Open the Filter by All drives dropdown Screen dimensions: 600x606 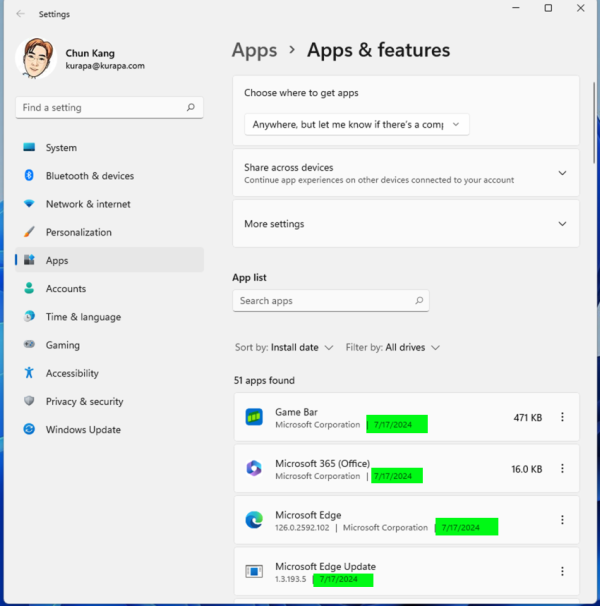click(393, 347)
